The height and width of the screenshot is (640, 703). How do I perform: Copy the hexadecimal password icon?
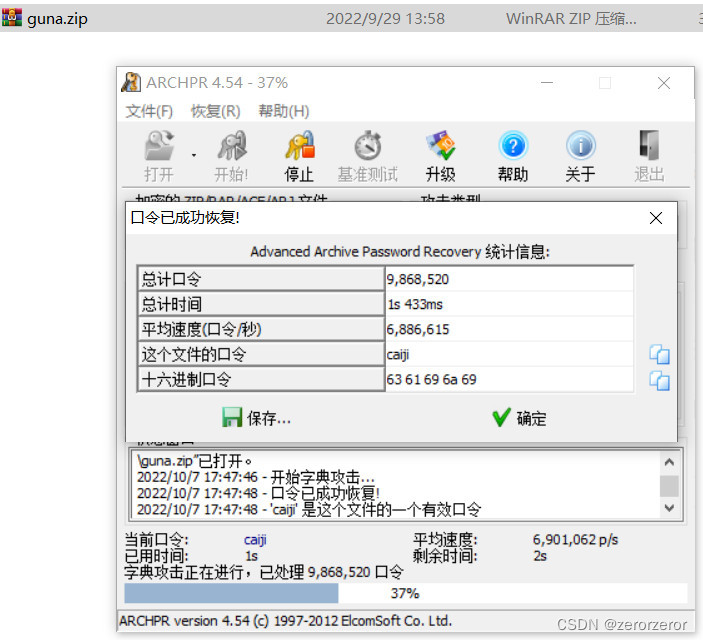(660, 381)
